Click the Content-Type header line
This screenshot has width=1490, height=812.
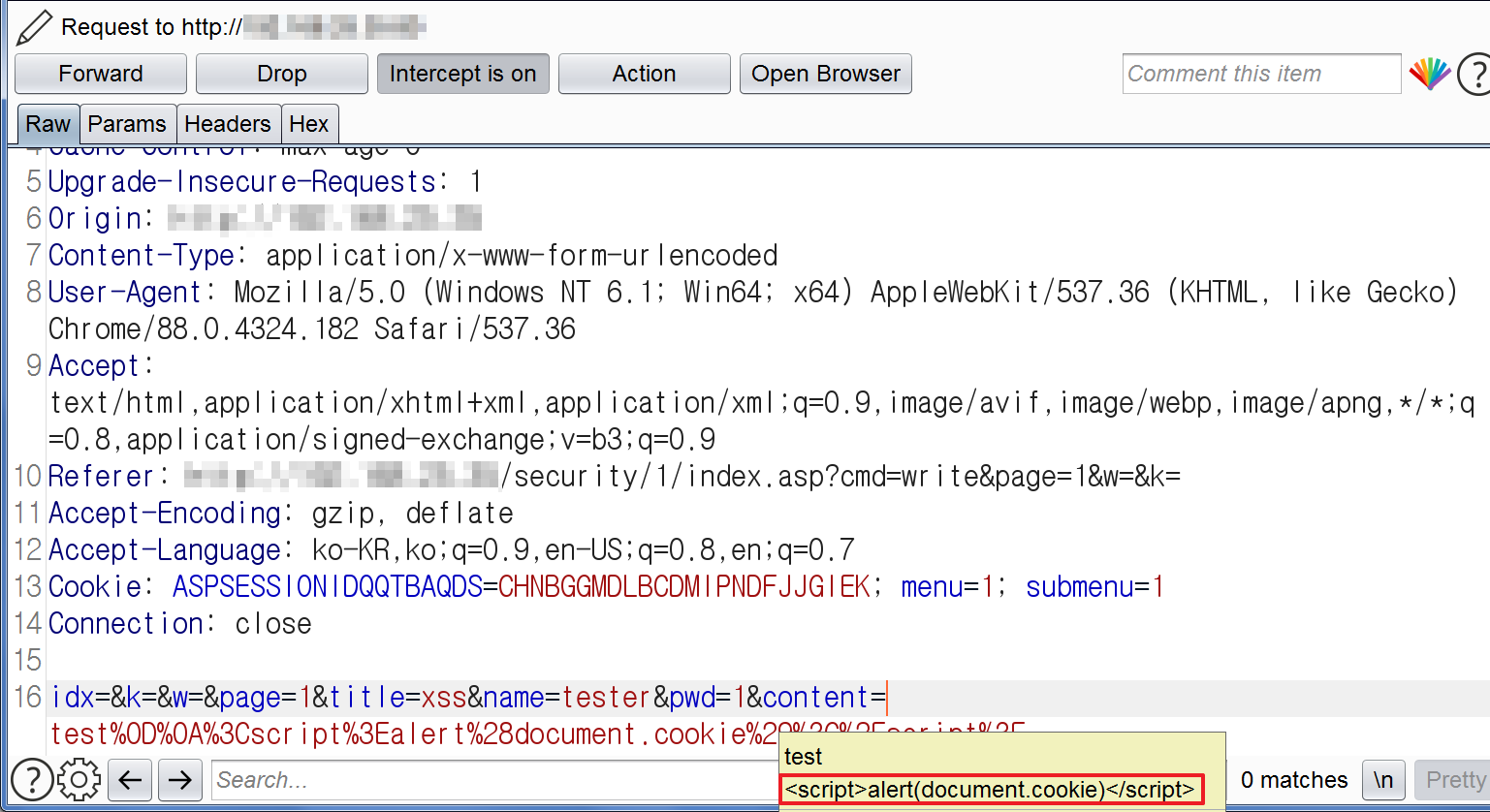coord(413,256)
